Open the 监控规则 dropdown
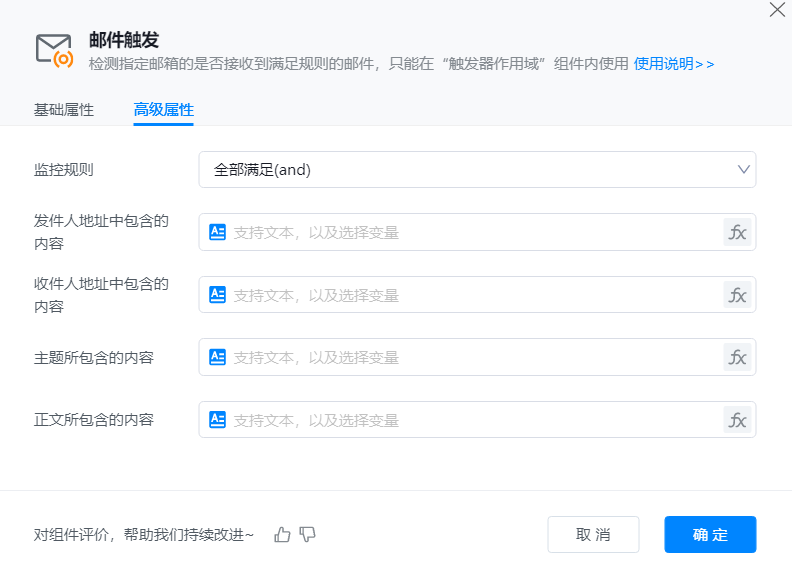 click(x=477, y=170)
